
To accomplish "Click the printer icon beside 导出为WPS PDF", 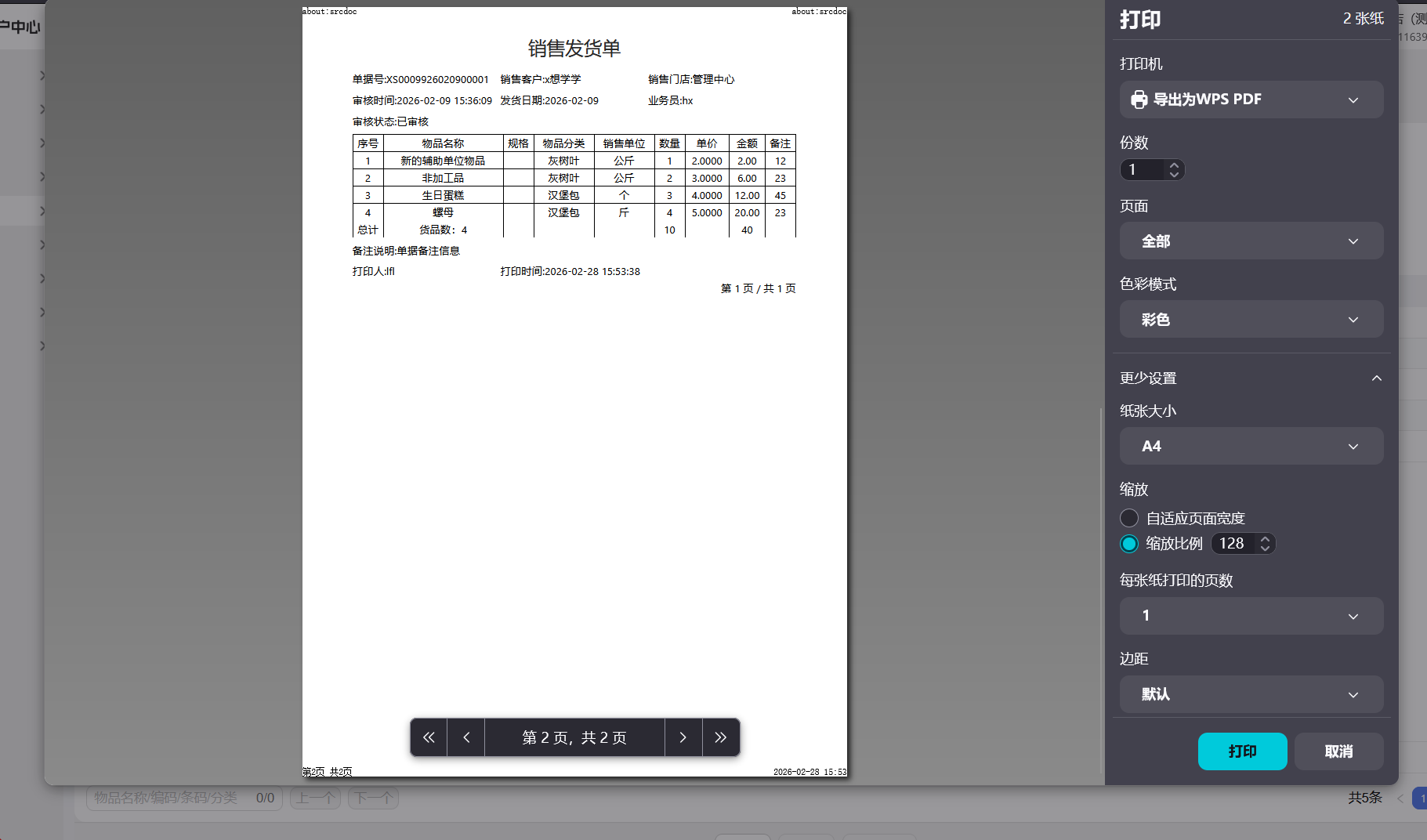I will tap(1139, 100).
